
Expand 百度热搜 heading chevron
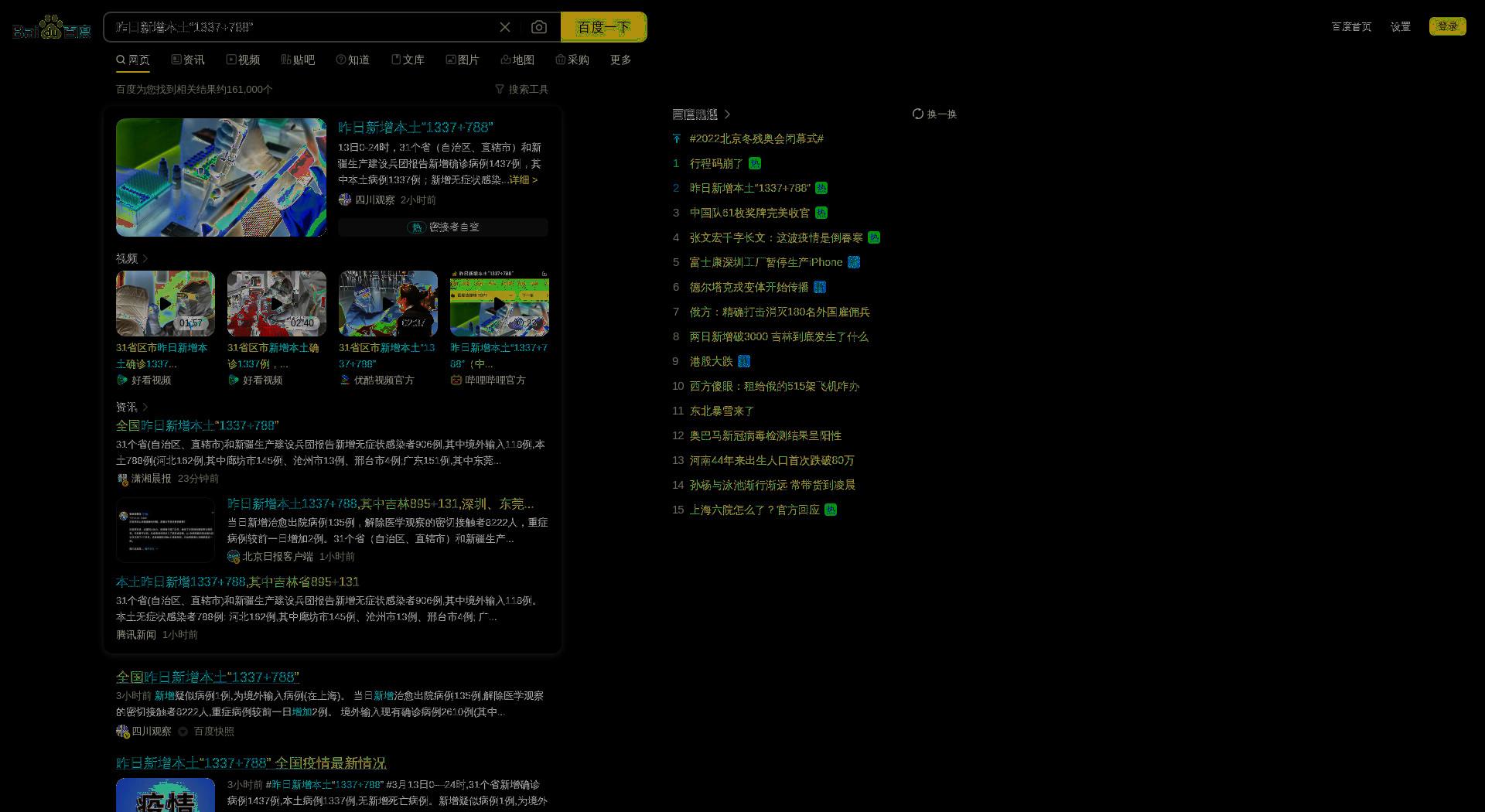(x=728, y=114)
